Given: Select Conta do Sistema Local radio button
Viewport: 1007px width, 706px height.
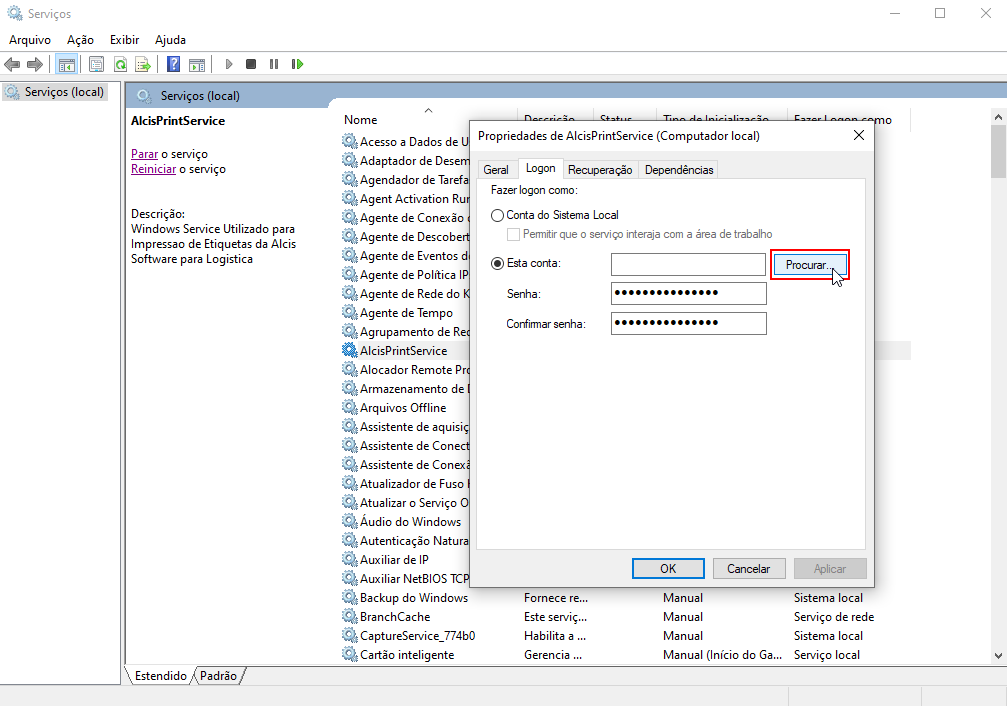Looking at the screenshot, I should [497, 215].
